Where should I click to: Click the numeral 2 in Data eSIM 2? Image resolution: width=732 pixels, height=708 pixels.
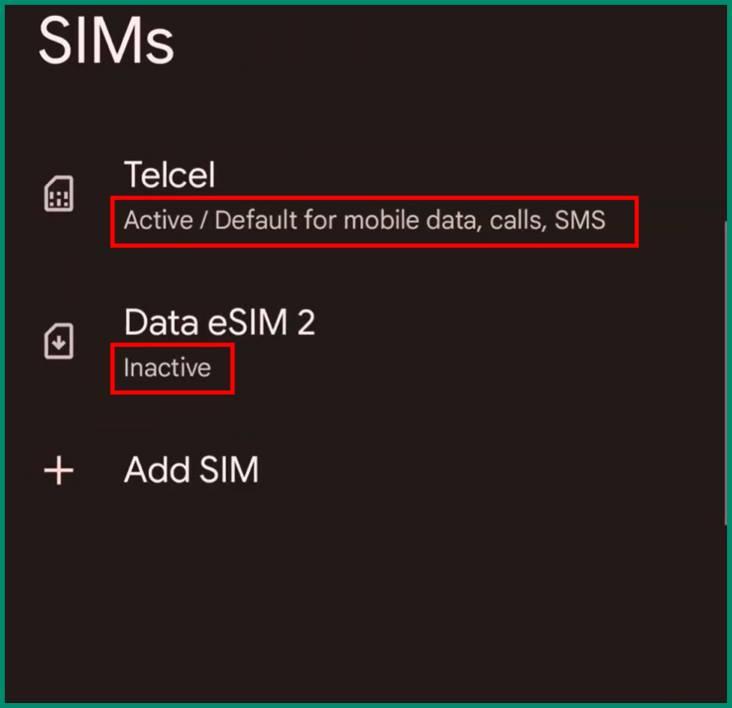pyautogui.click(x=306, y=322)
